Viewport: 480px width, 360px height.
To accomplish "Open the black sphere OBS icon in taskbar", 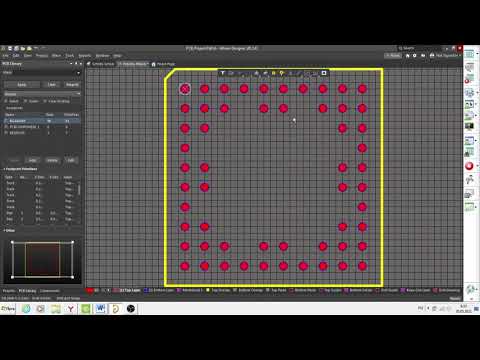I will click(x=131, y=309).
